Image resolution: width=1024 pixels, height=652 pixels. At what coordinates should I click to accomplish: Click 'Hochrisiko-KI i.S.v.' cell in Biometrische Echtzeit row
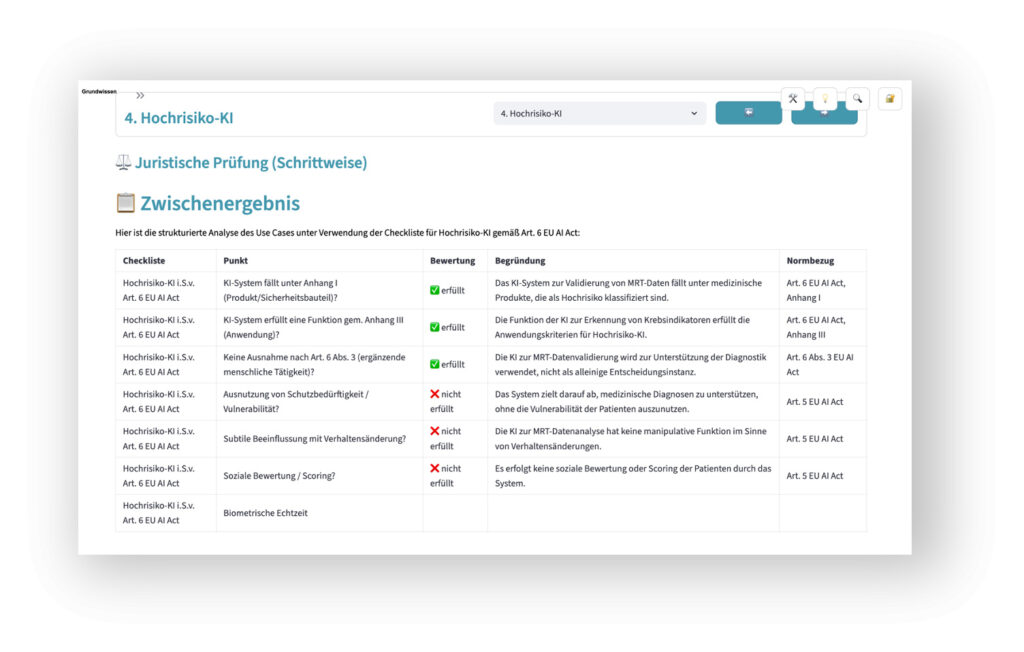[x=166, y=513]
